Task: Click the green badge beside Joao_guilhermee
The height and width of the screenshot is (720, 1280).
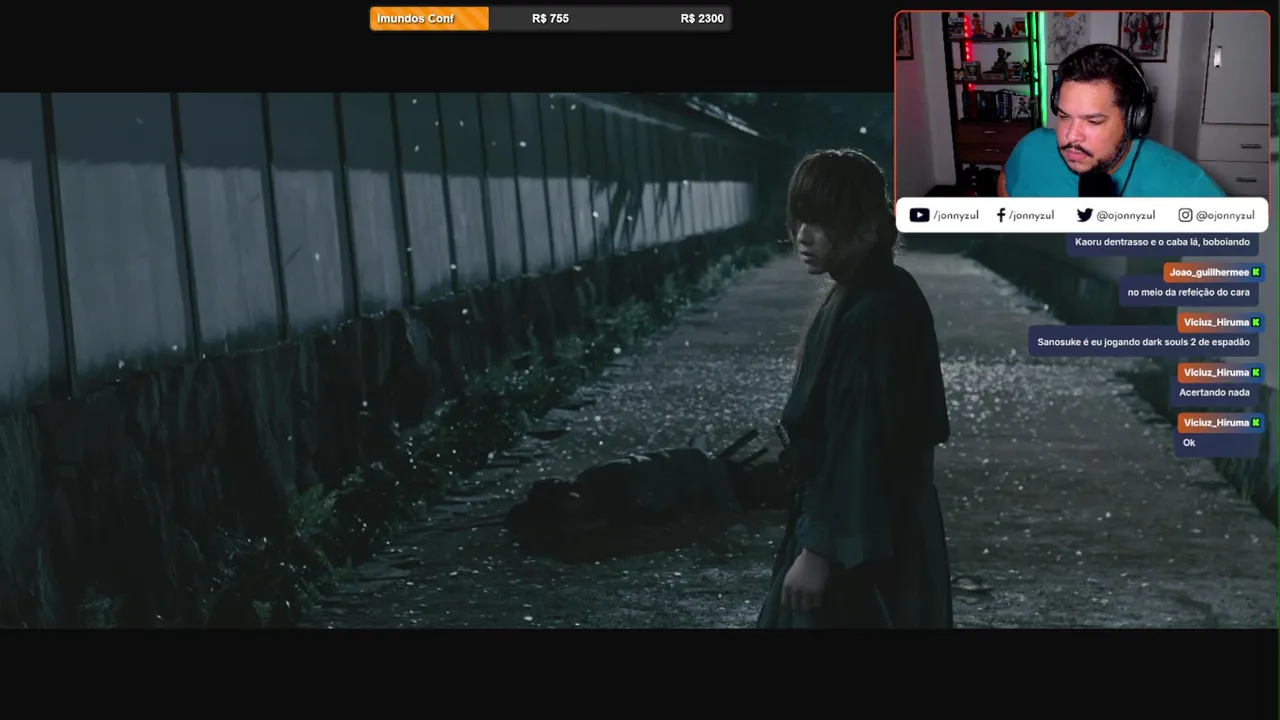Action: pyautogui.click(x=1256, y=272)
